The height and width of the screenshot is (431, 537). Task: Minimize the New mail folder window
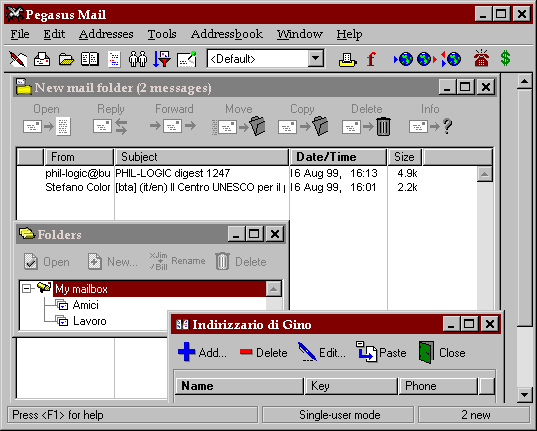point(447,87)
